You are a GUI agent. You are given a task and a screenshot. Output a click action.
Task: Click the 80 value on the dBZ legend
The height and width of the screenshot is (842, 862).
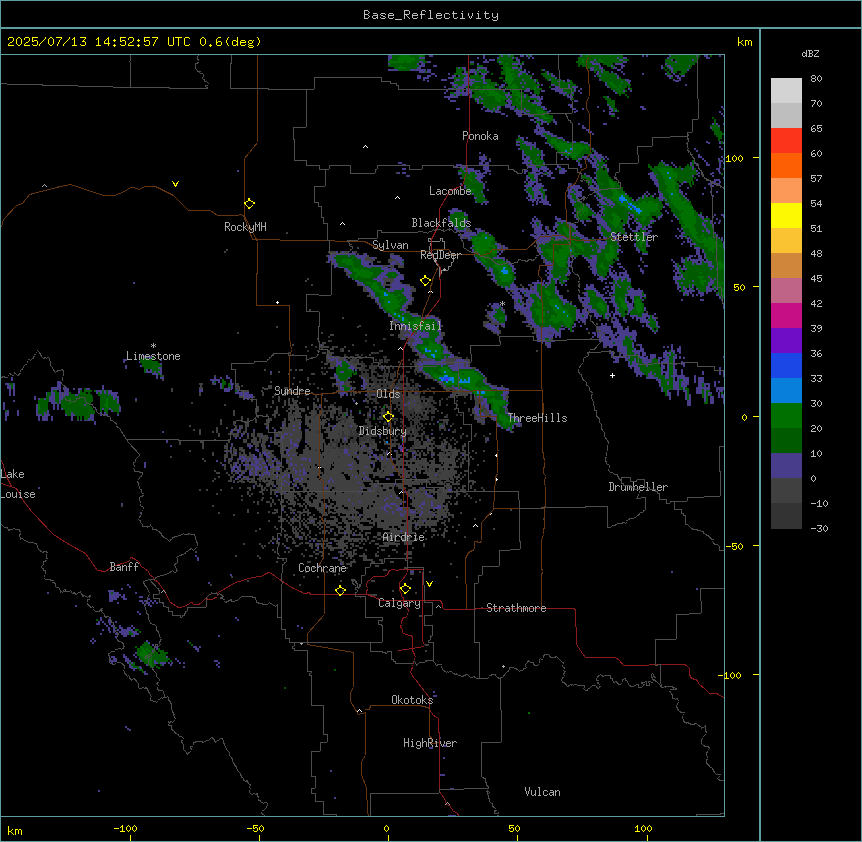816,79
